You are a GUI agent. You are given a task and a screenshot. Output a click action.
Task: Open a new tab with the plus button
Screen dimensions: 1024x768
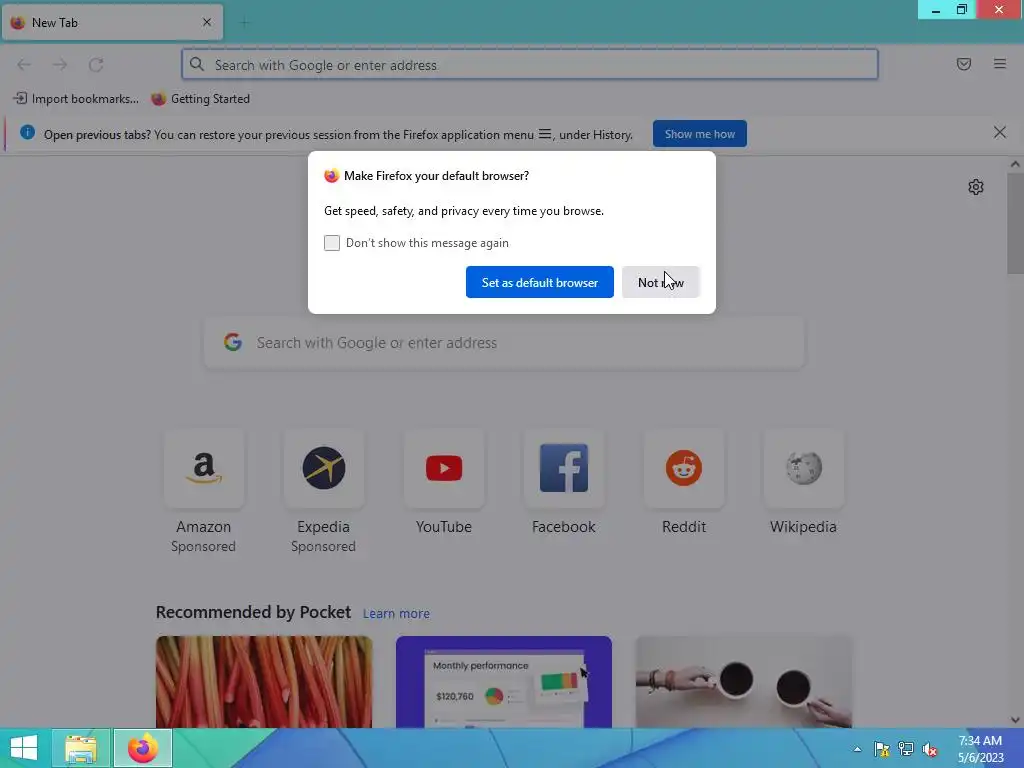244,23
